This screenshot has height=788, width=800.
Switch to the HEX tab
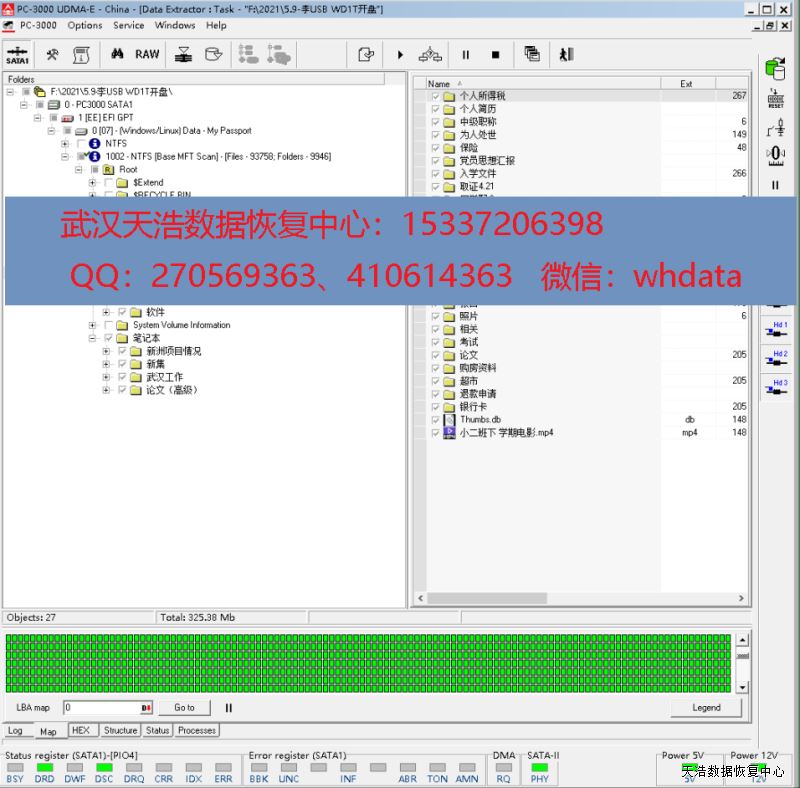coord(81,730)
